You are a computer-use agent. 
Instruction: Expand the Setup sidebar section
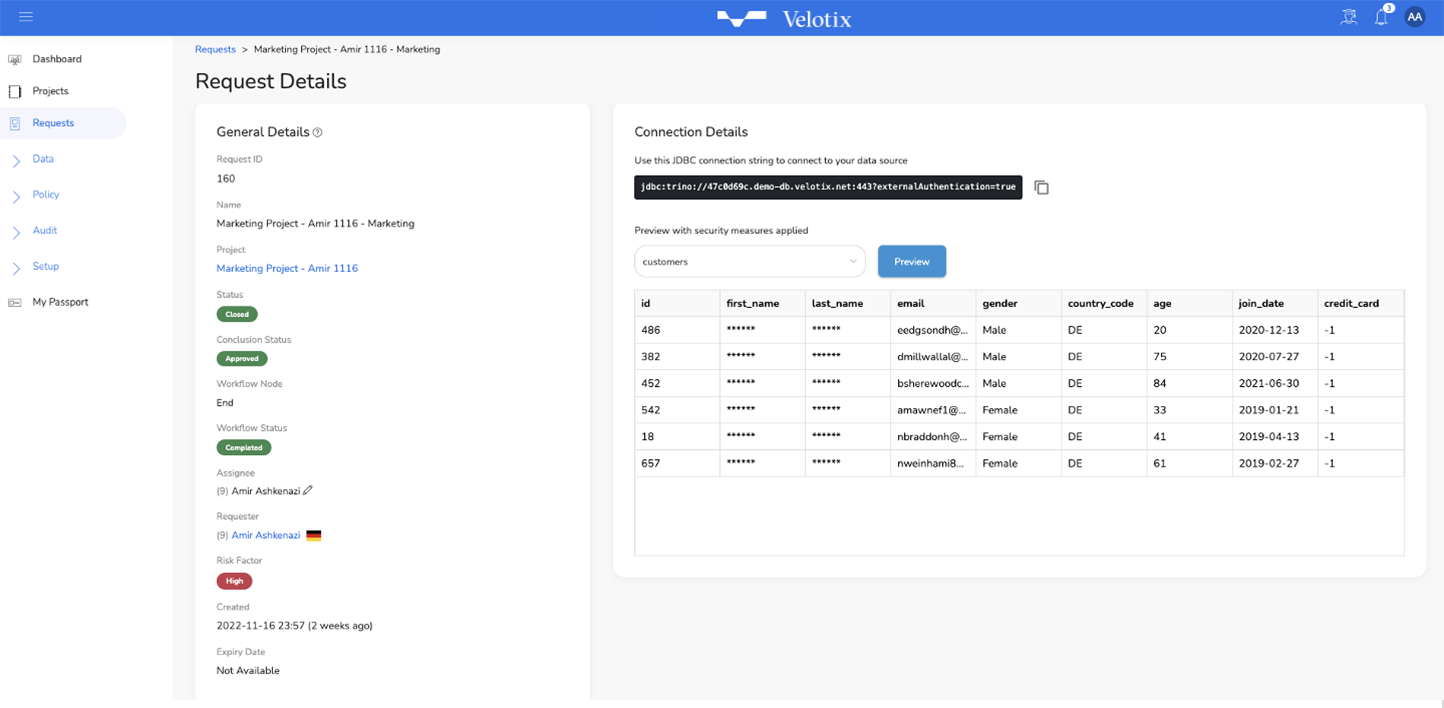(45, 267)
